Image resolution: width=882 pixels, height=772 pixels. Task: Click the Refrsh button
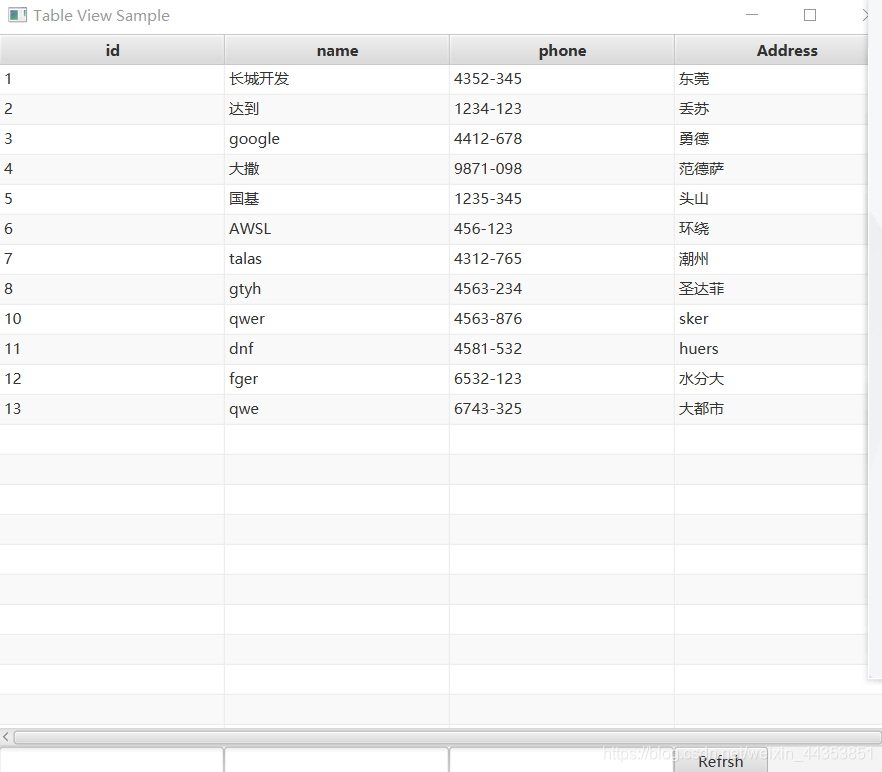(x=719, y=761)
